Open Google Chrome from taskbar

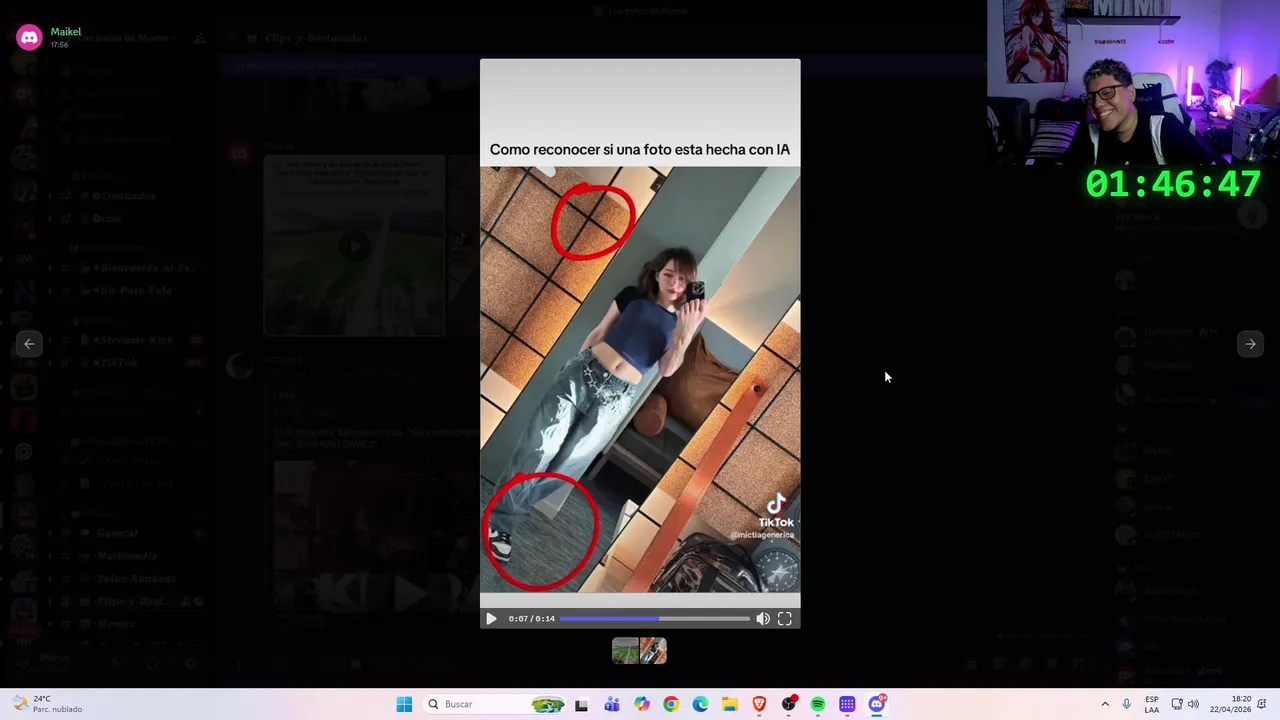671,704
